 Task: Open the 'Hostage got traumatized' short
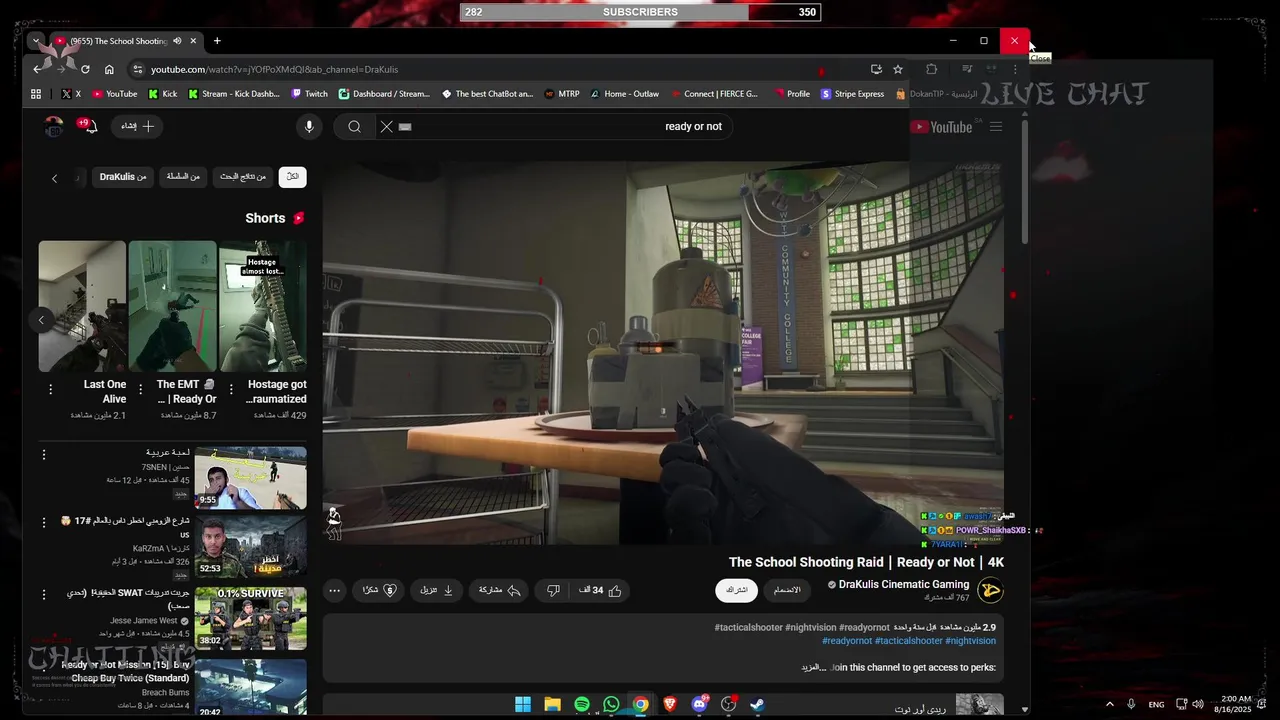coord(262,306)
